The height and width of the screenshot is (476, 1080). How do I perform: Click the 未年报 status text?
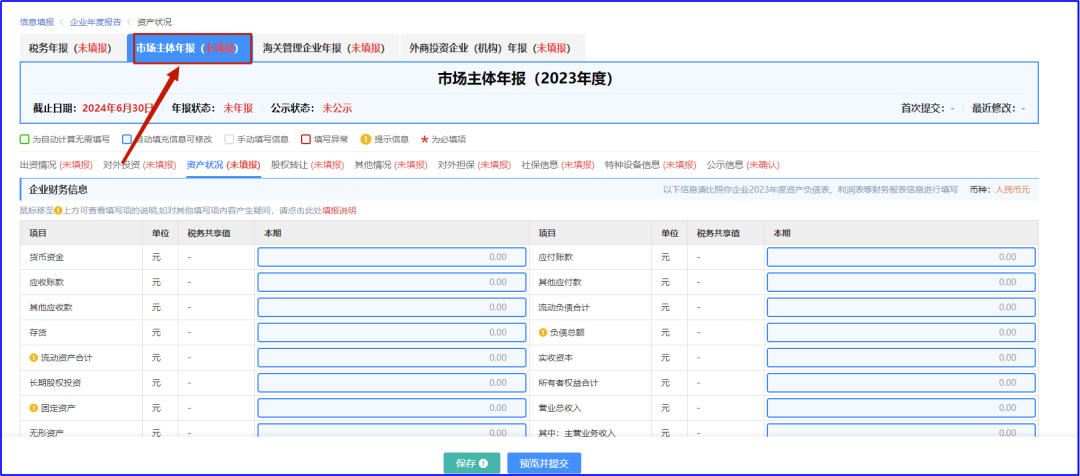[238, 108]
